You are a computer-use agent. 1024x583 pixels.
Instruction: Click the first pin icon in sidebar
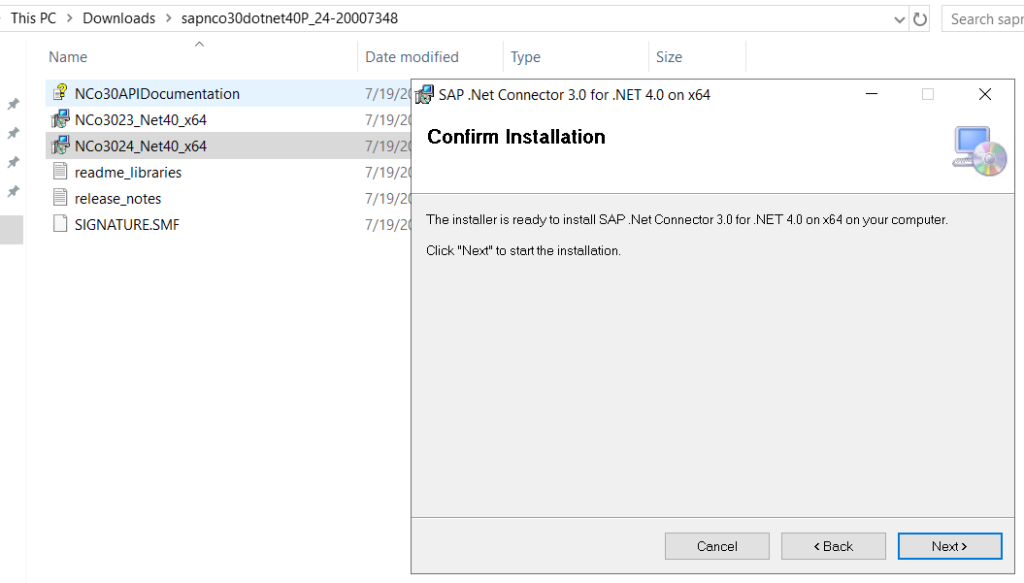(12, 104)
